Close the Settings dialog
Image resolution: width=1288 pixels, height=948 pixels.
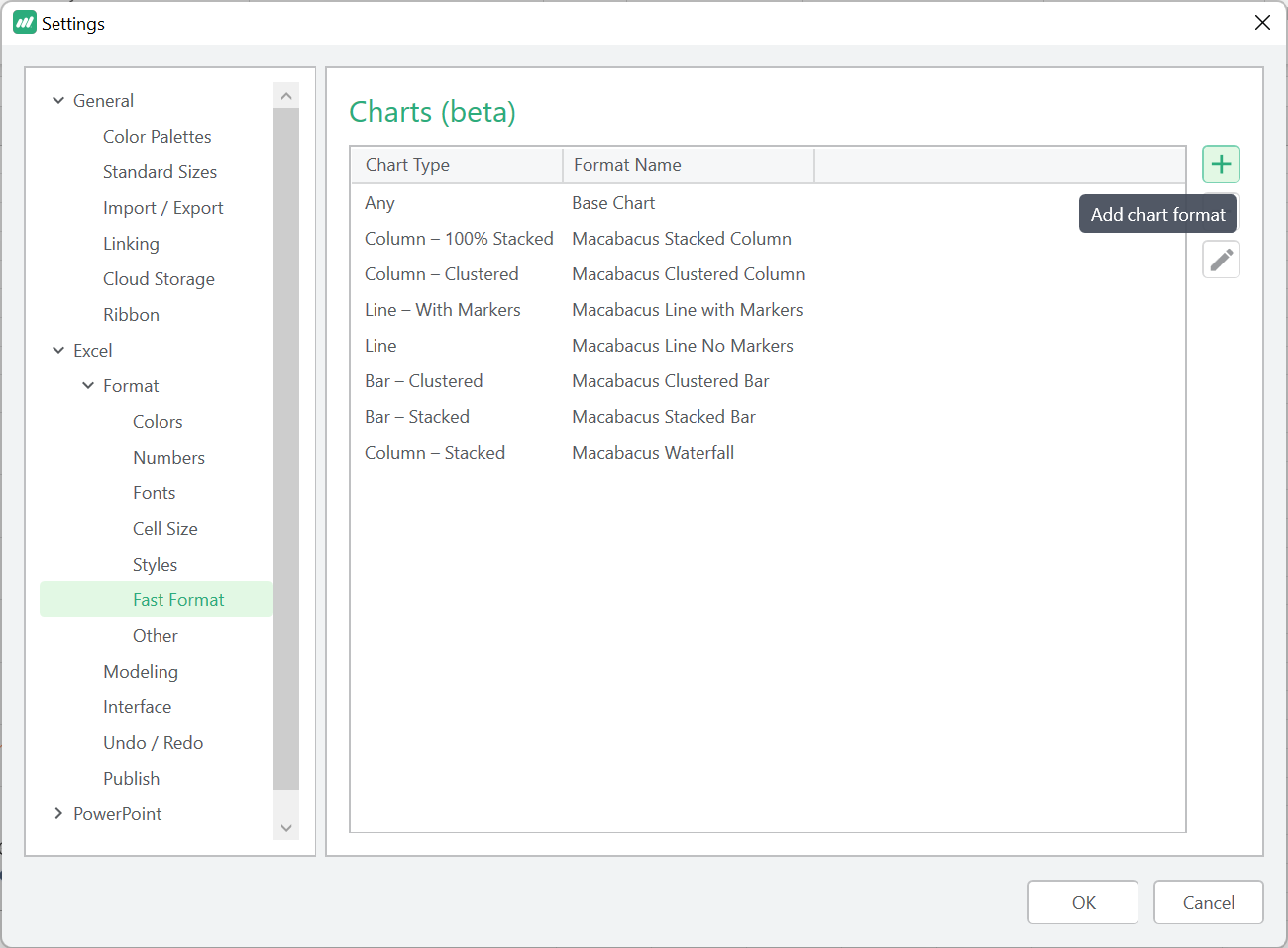click(1262, 22)
